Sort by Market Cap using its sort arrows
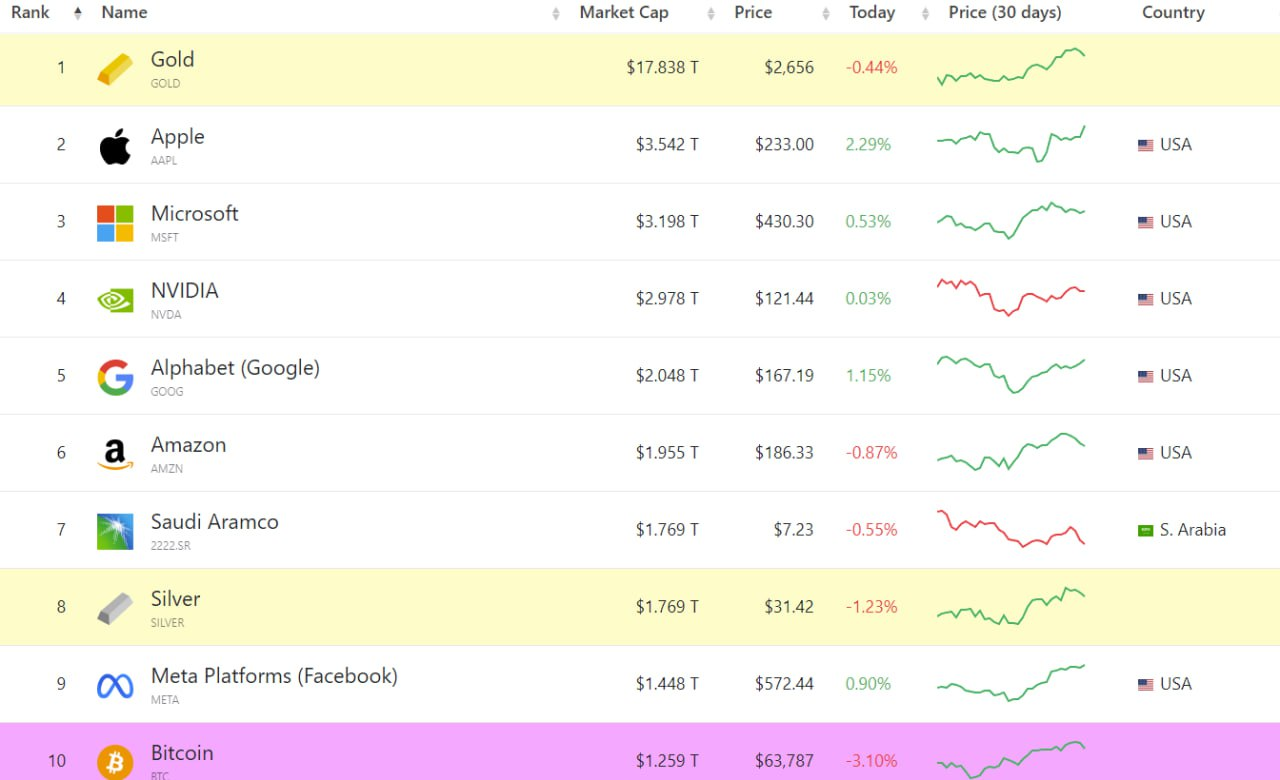This screenshot has width=1280, height=780. point(711,13)
